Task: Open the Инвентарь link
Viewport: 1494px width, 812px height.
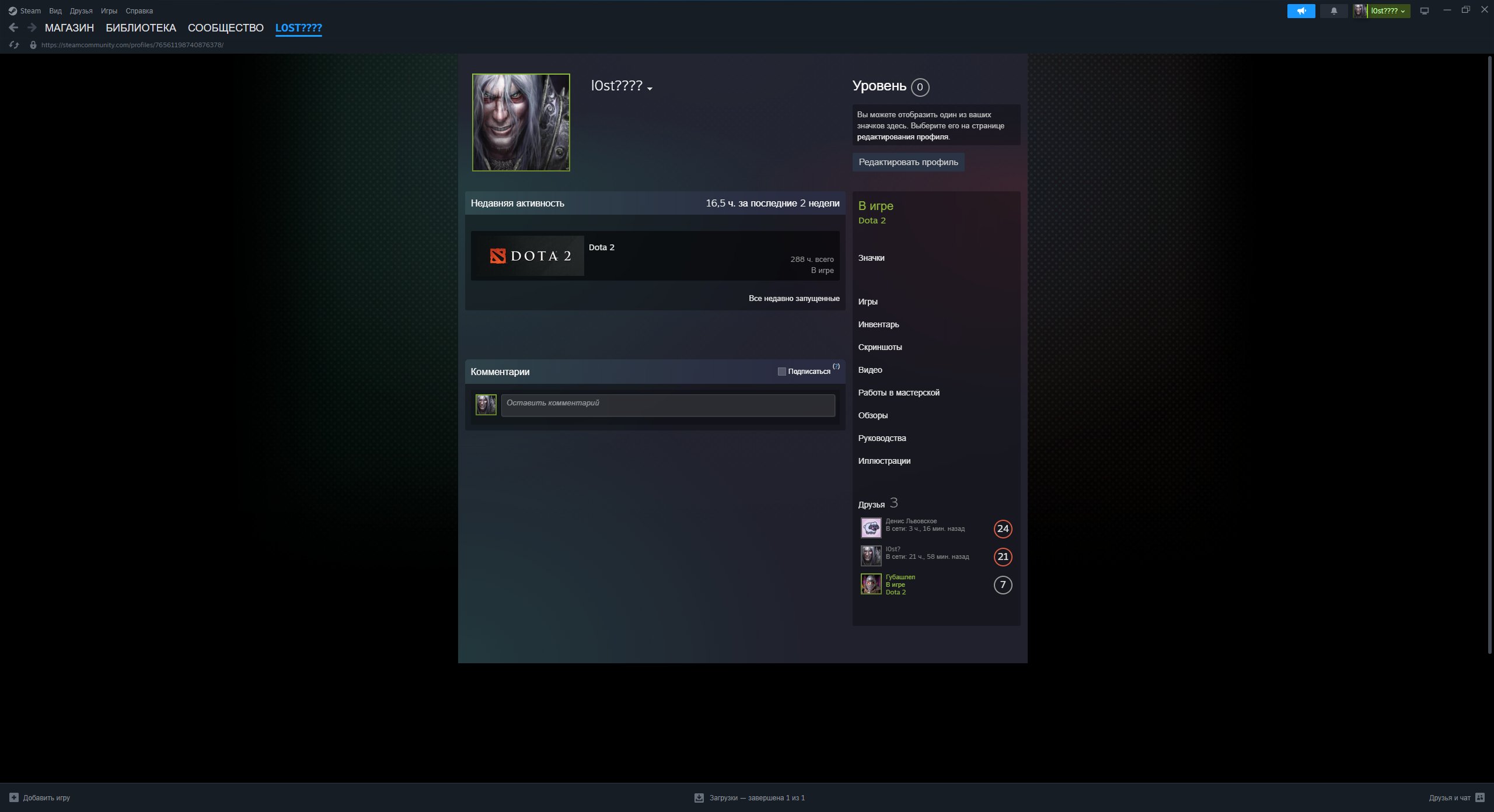Action: pos(878,324)
